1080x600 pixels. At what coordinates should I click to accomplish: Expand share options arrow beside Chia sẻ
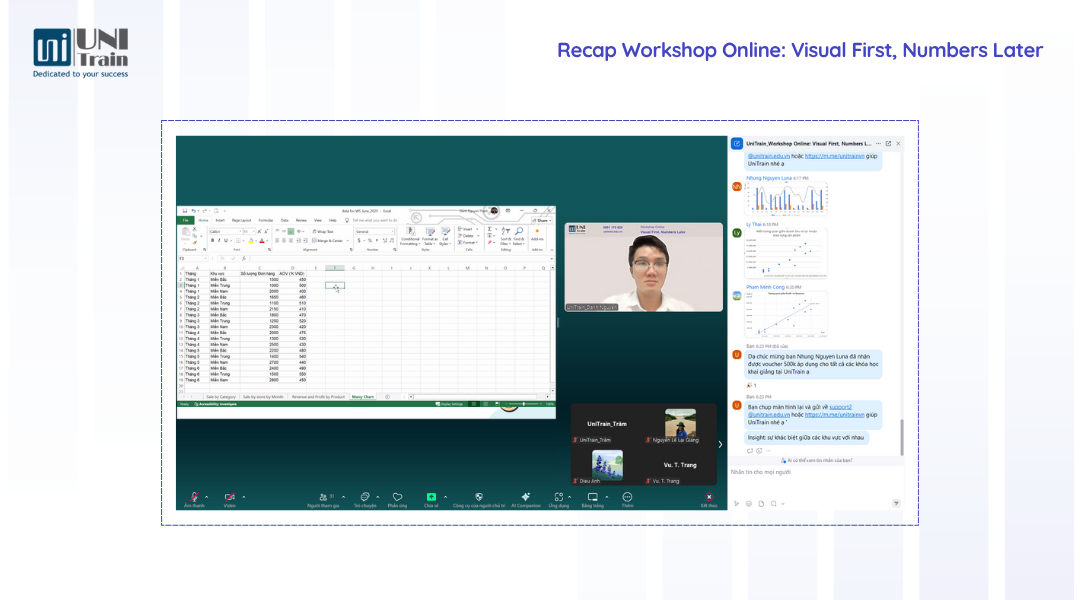click(x=446, y=497)
